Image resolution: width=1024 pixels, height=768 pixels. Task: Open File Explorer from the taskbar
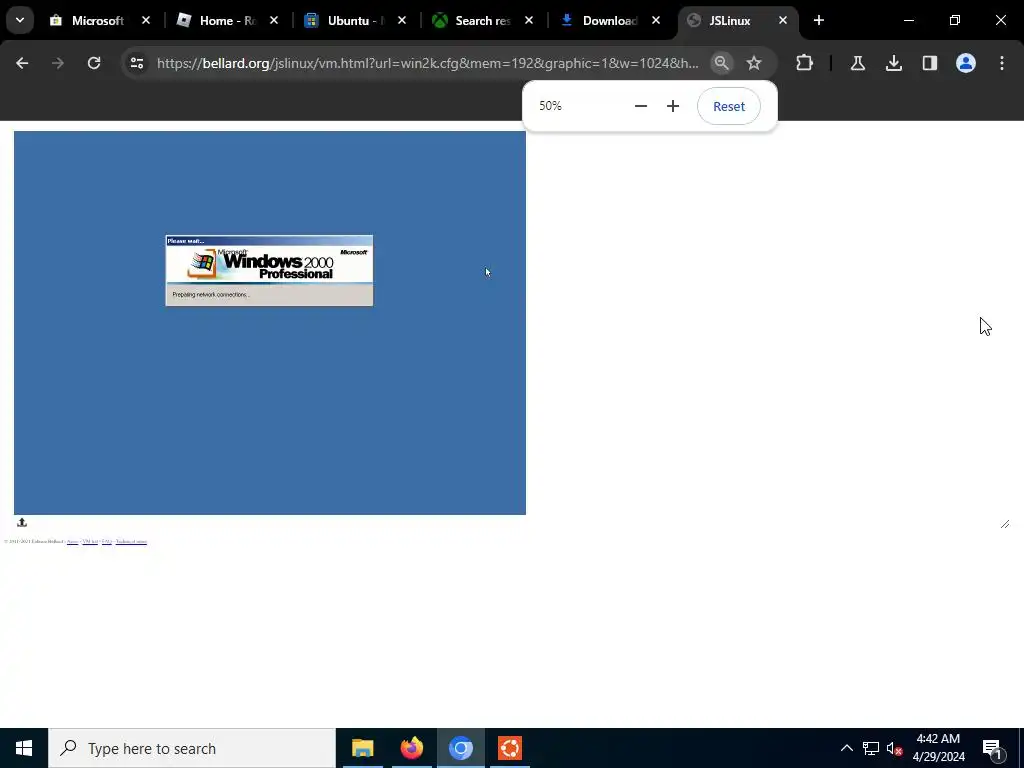coord(362,748)
